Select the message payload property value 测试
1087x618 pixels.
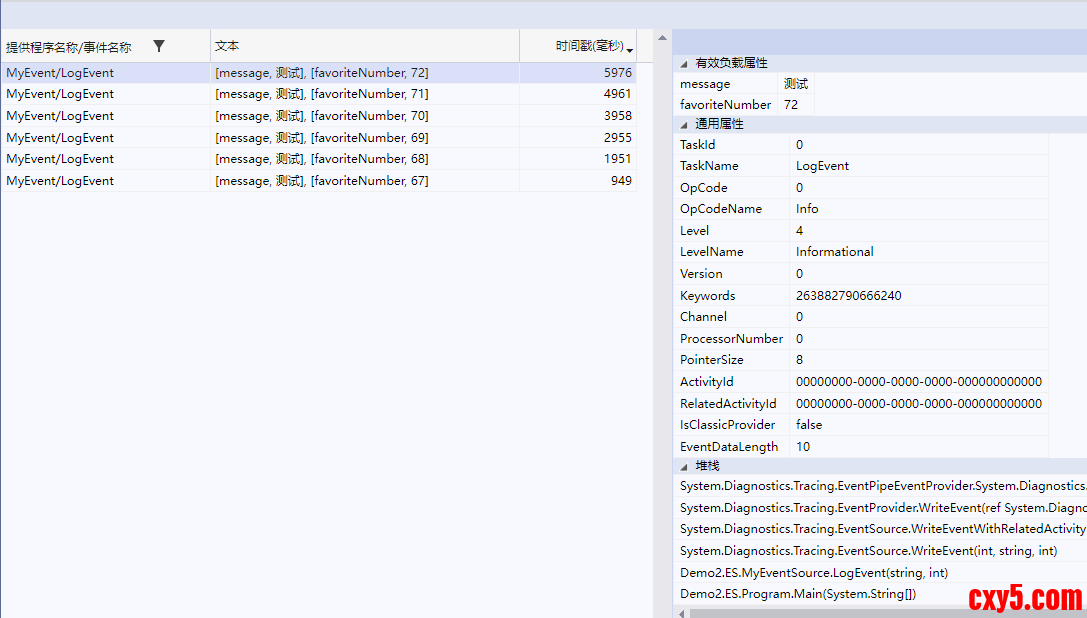point(796,84)
